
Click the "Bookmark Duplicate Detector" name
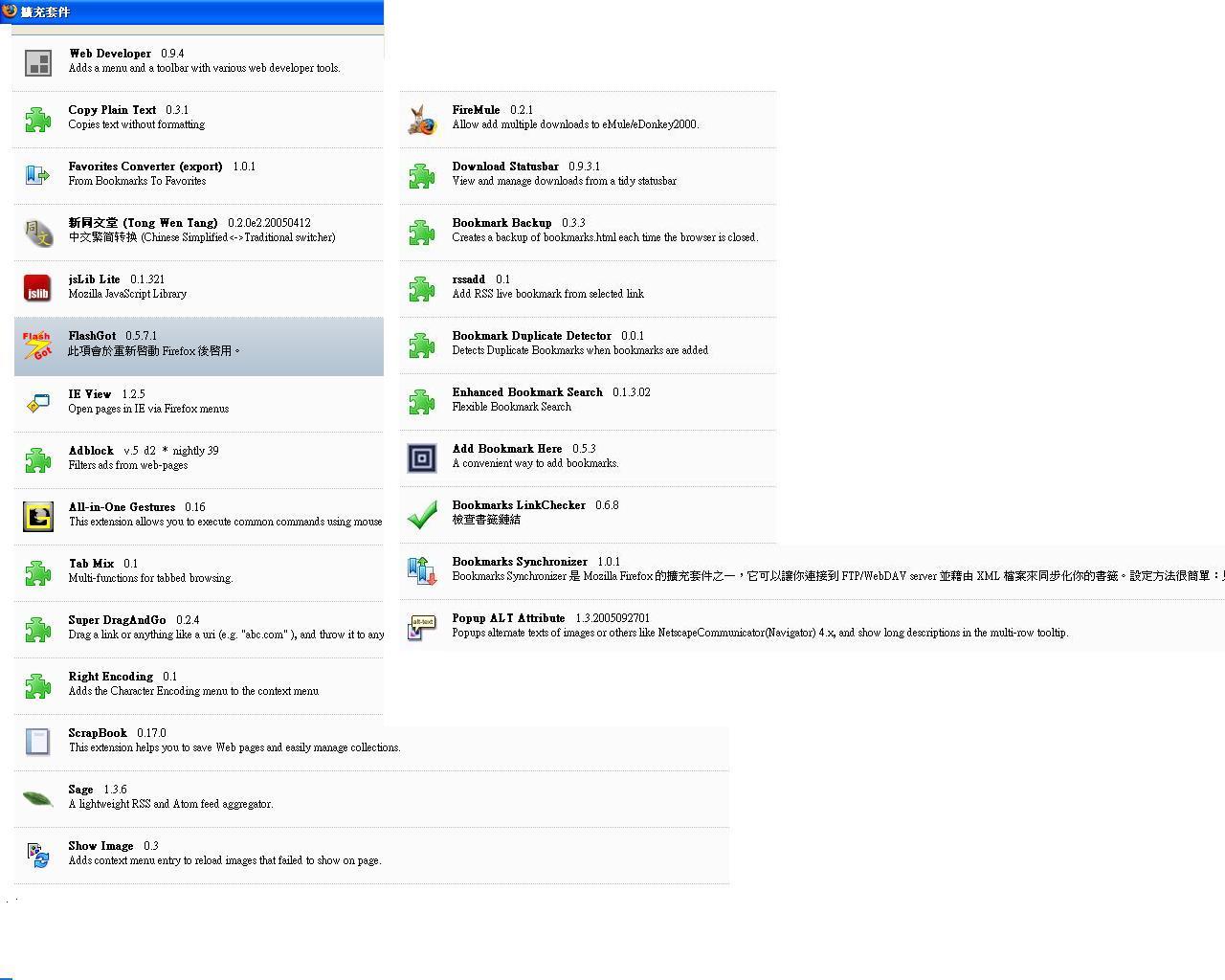click(532, 336)
